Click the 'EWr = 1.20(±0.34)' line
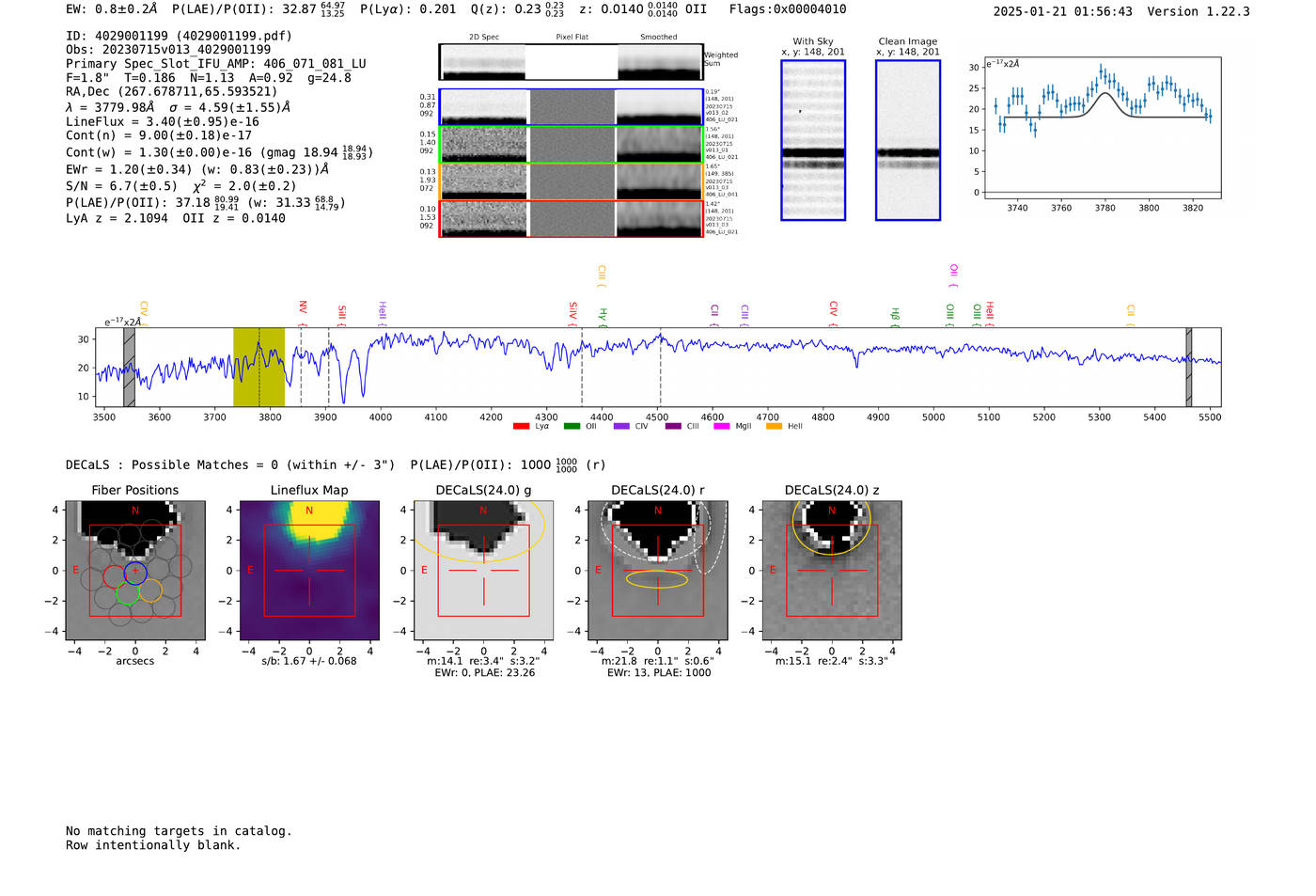1316x896 pixels. (197, 170)
